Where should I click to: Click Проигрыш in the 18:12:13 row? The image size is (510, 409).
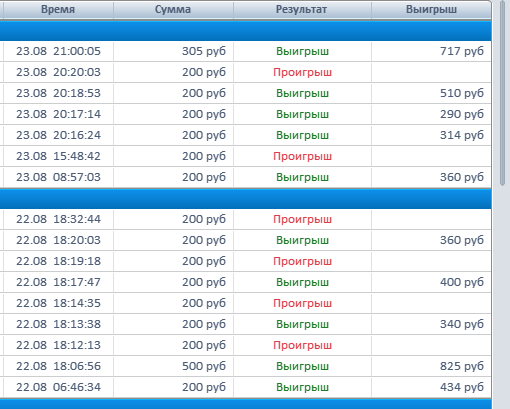tap(302, 345)
